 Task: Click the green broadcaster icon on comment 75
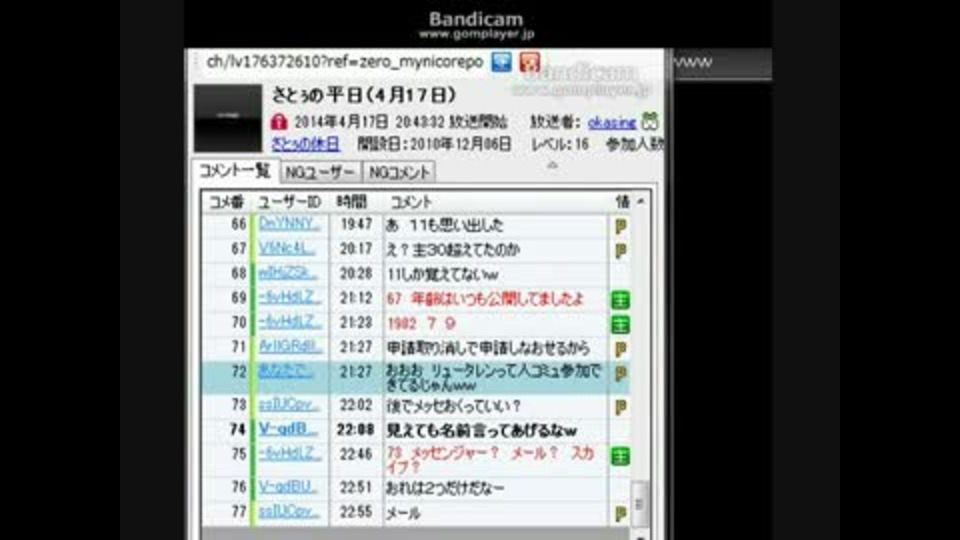[x=620, y=456]
